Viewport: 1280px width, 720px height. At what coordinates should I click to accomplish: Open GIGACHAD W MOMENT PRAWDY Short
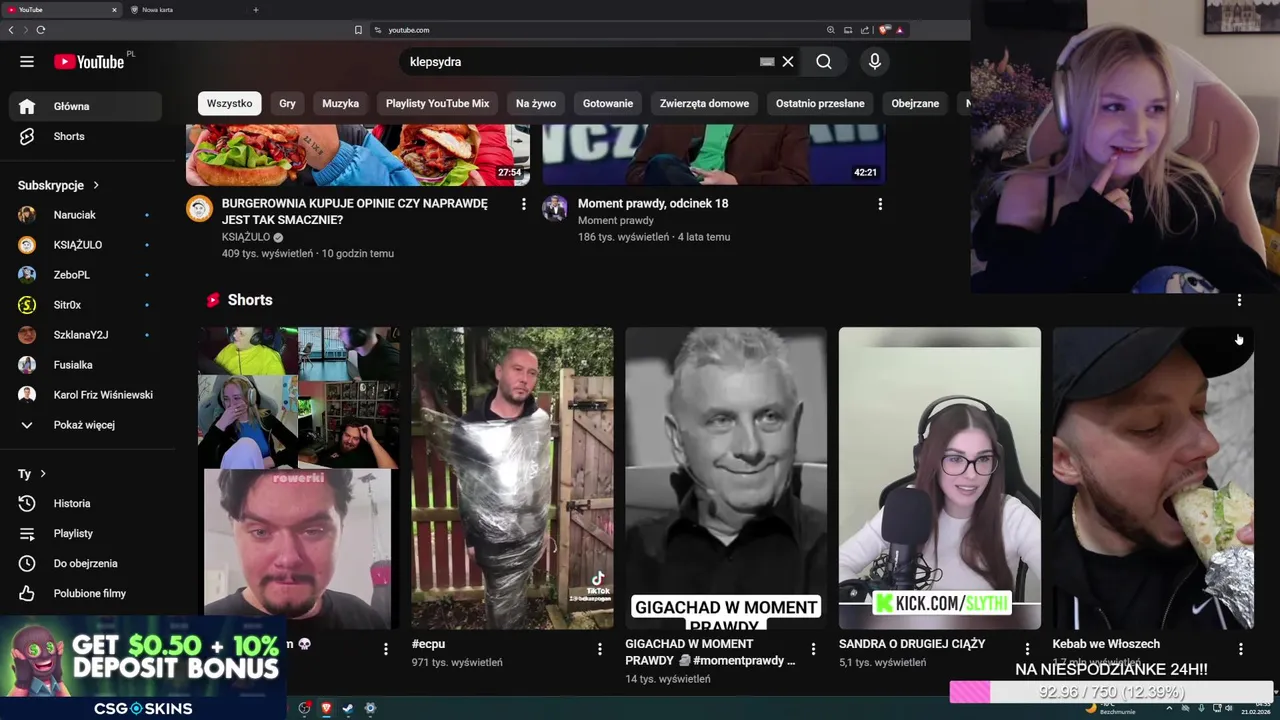coord(726,478)
